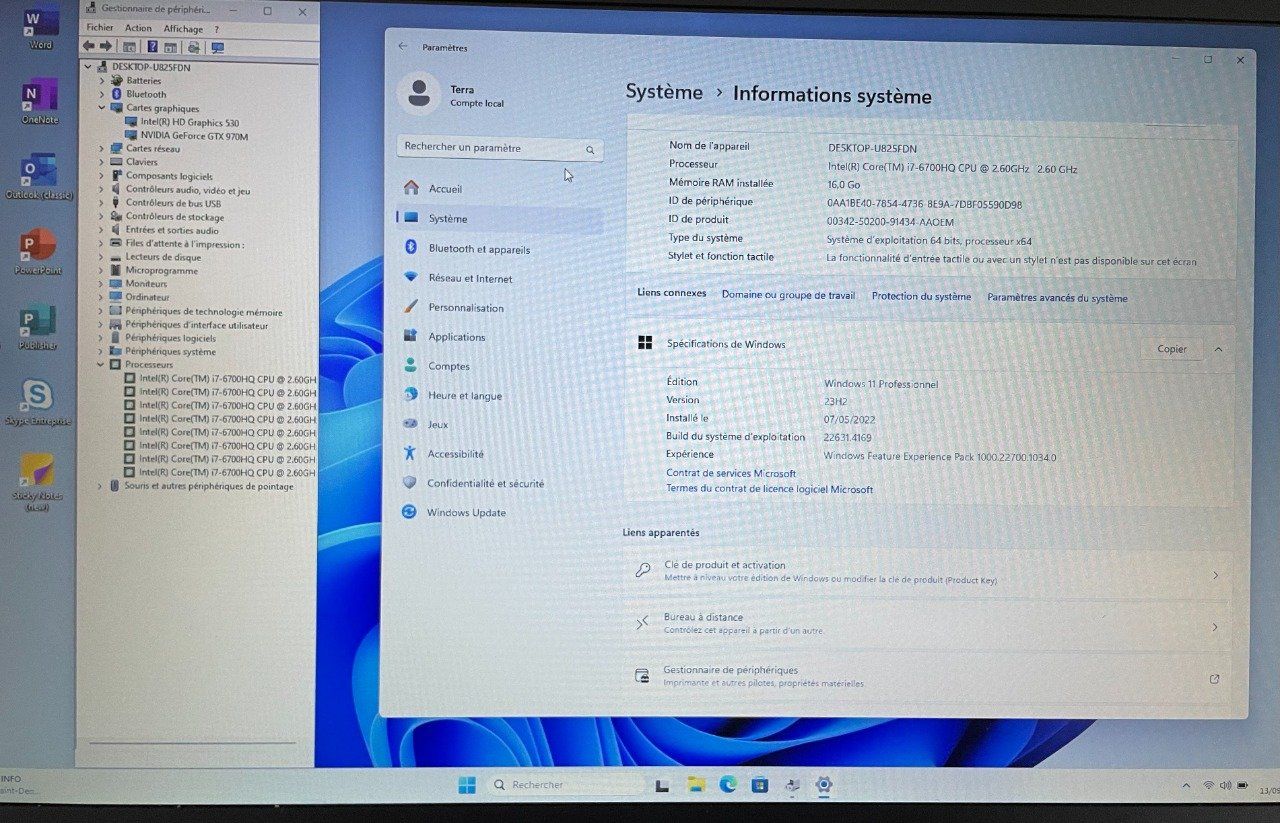This screenshot has width=1280, height=823.
Task: Open Confidentialité et sécurité settings
Action: pos(498,484)
